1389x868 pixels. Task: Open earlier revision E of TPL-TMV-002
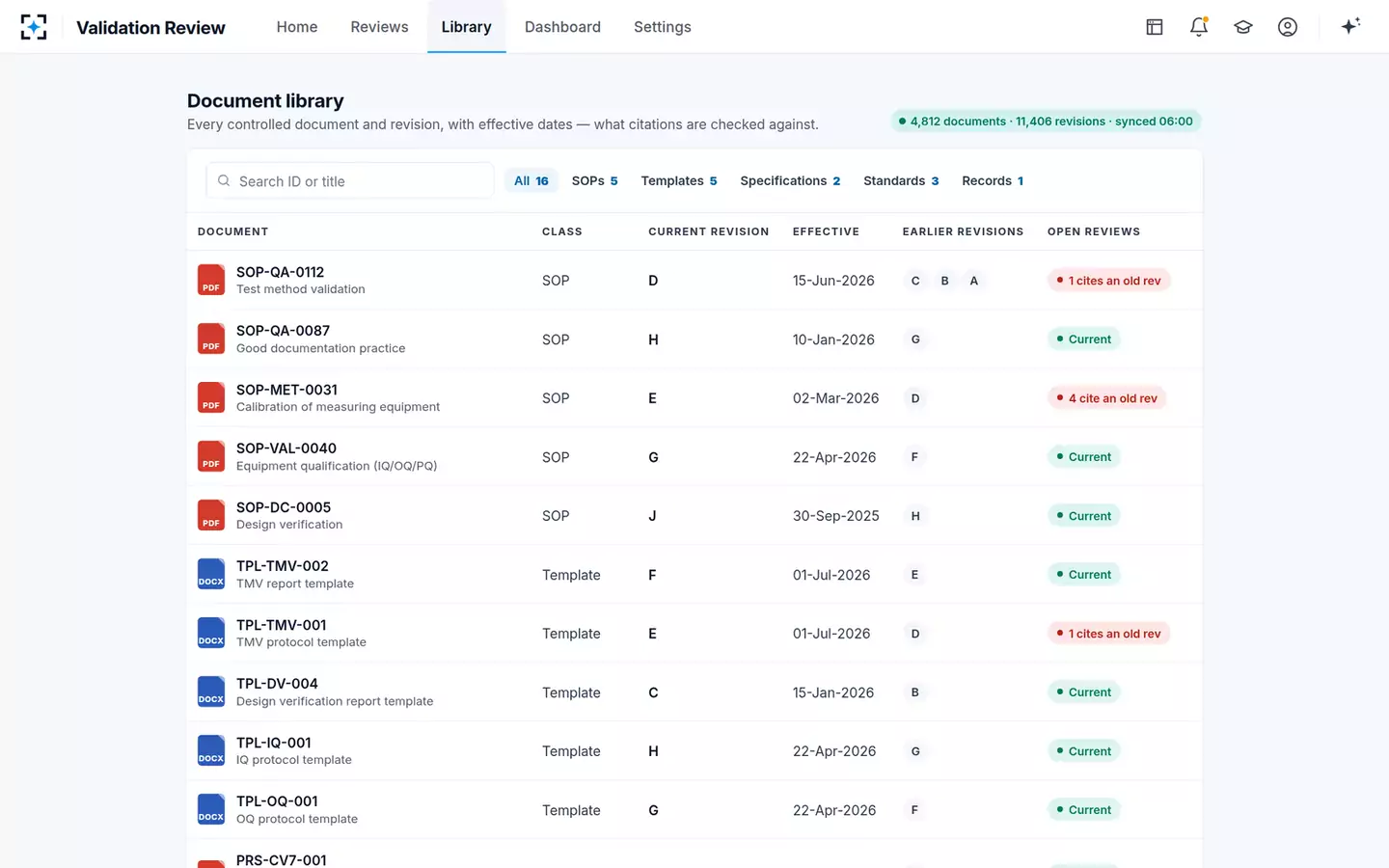[x=915, y=575]
